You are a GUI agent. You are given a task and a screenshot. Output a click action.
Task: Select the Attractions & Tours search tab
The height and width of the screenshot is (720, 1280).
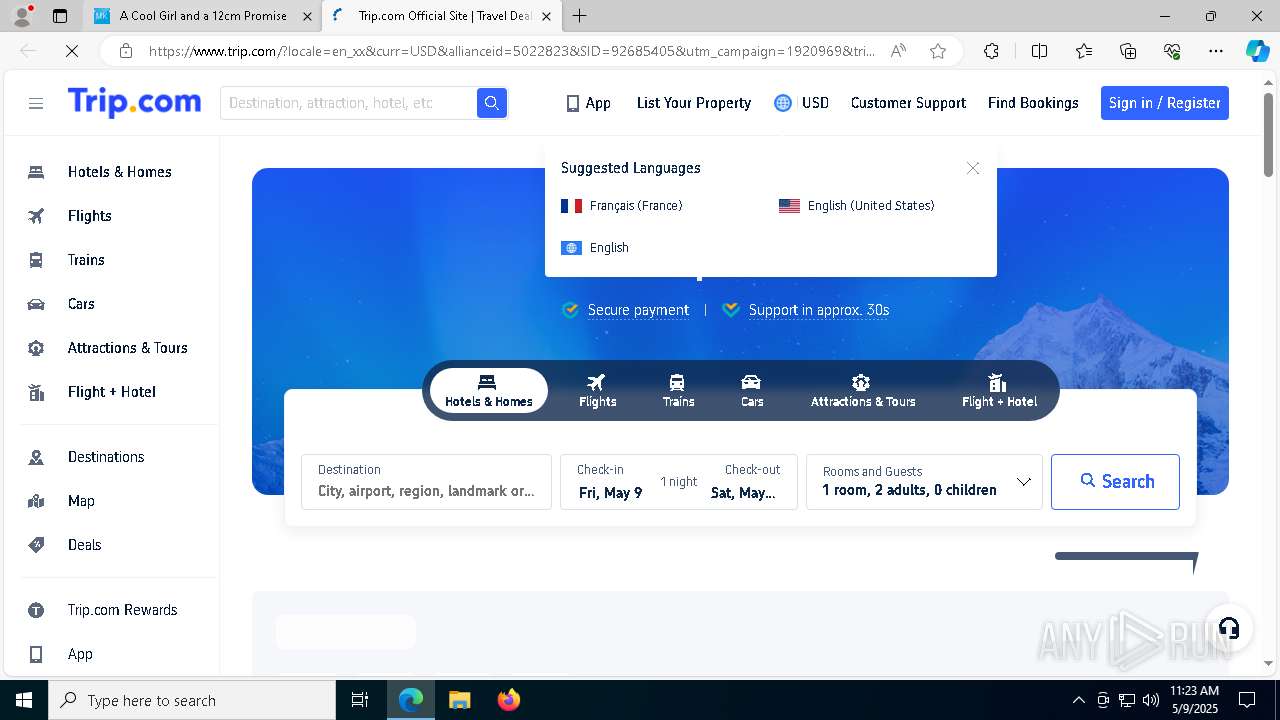(x=863, y=391)
